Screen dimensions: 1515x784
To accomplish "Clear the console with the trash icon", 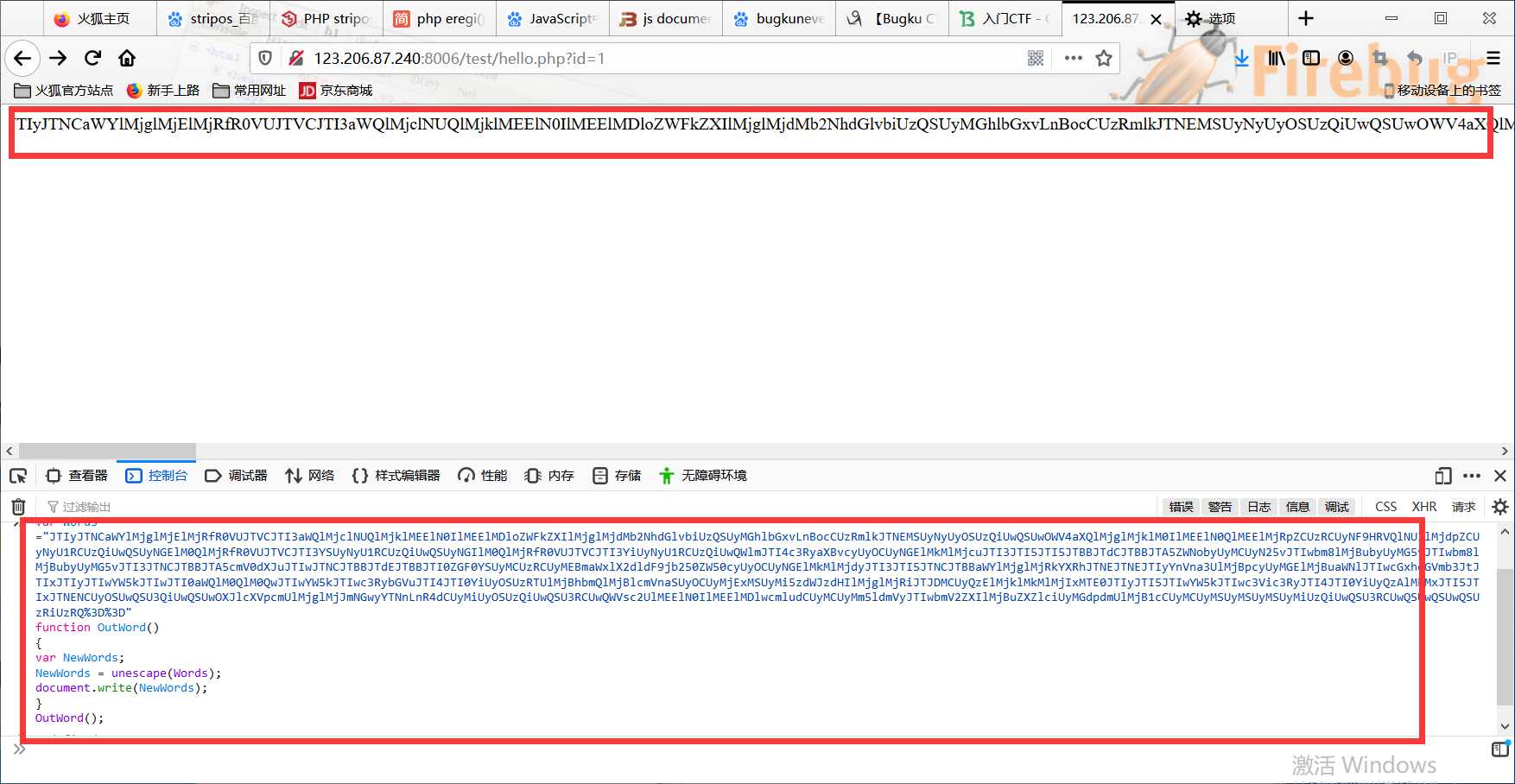I will pyautogui.click(x=18, y=507).
